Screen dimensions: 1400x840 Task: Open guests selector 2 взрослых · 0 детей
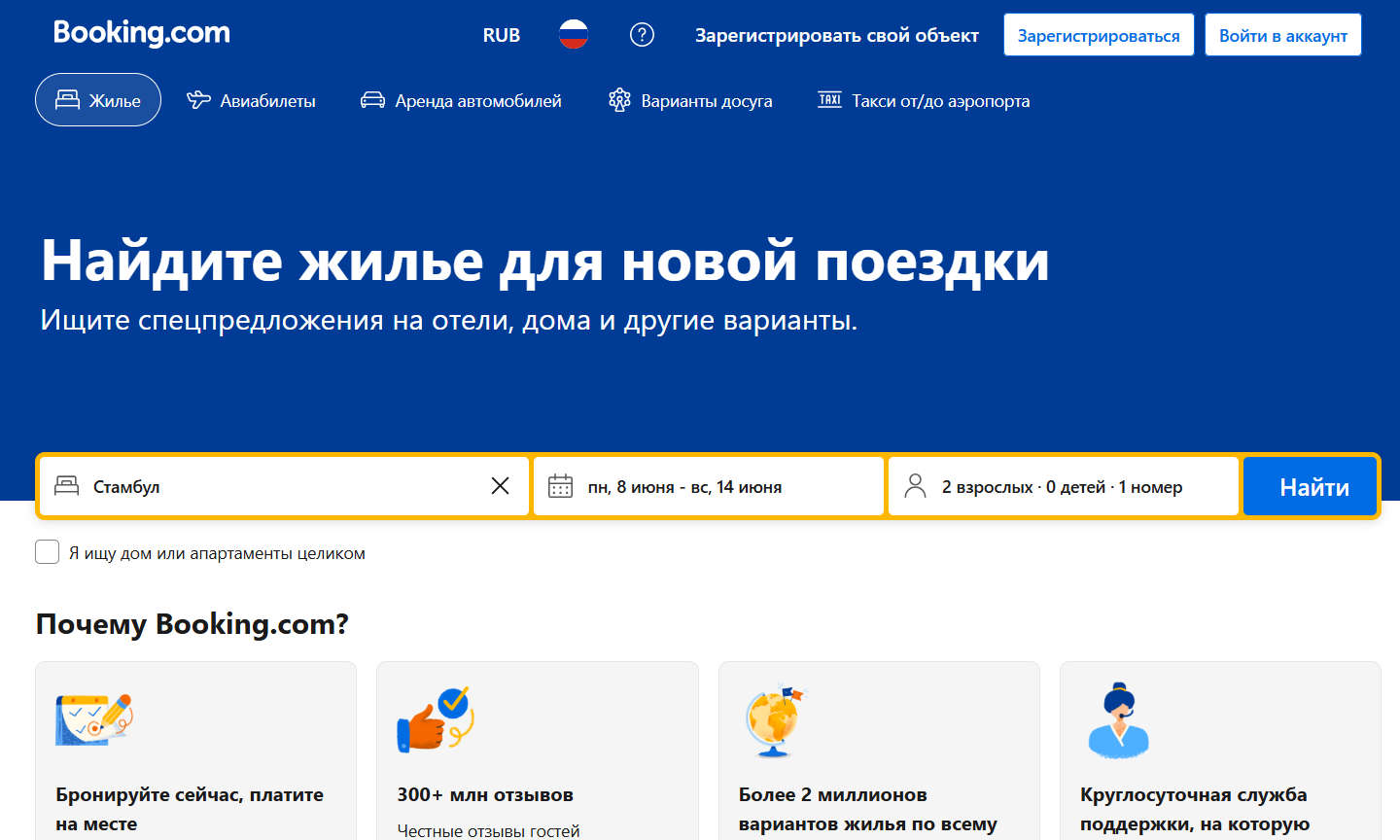click(x=1064, y=486)
